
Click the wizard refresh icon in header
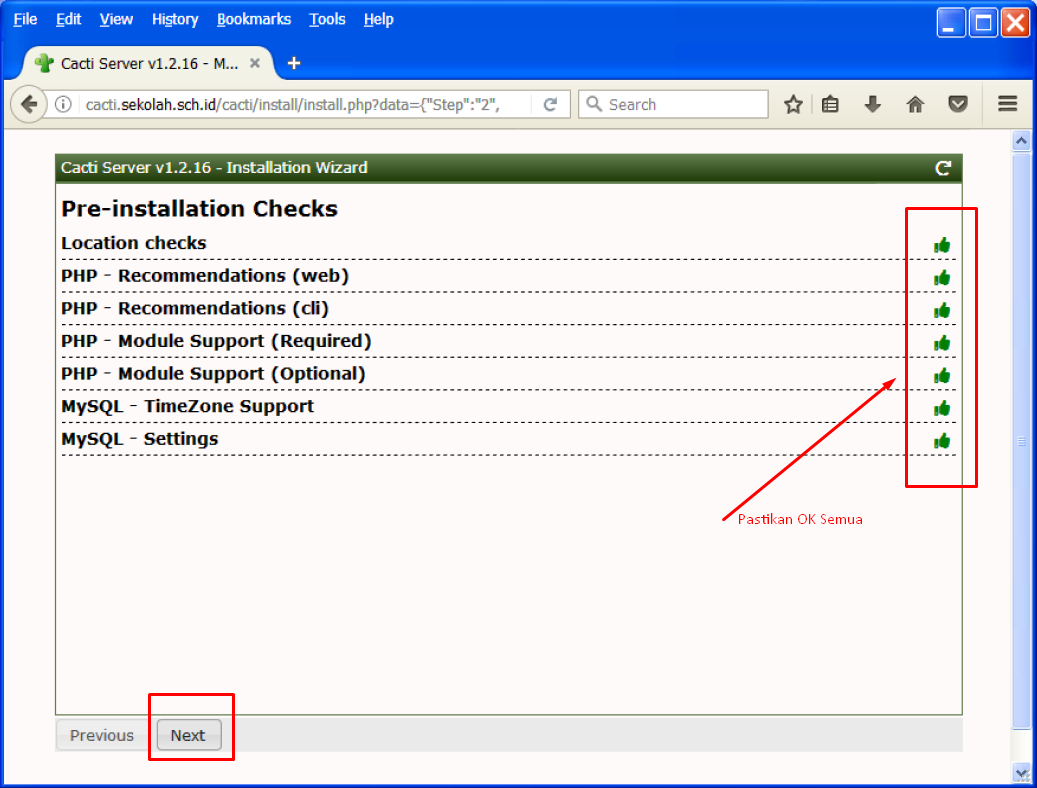pyautogui.click(x=942, y=168)
